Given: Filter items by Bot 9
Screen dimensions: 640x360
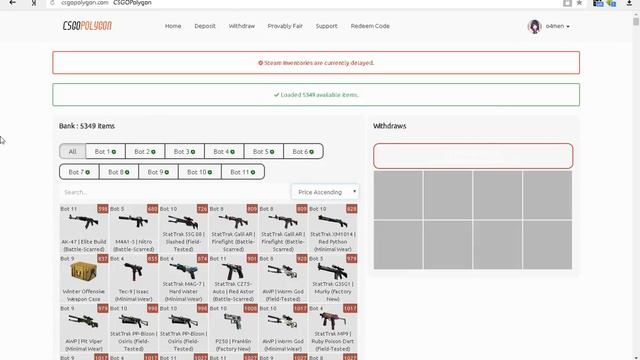Looking at the screenshot, I should coord(158,172).
